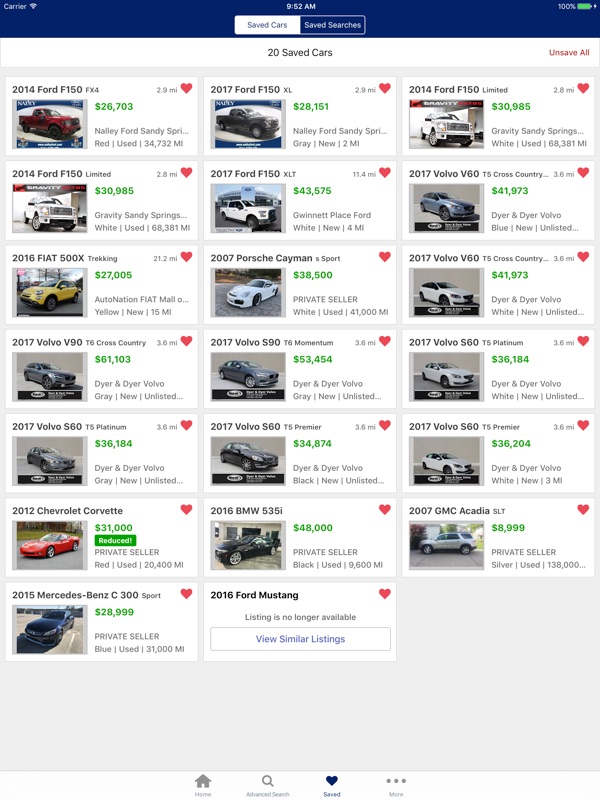Open the Home tab icon
The width and height of the screenshot is (600, 800).
click(203, 781)
